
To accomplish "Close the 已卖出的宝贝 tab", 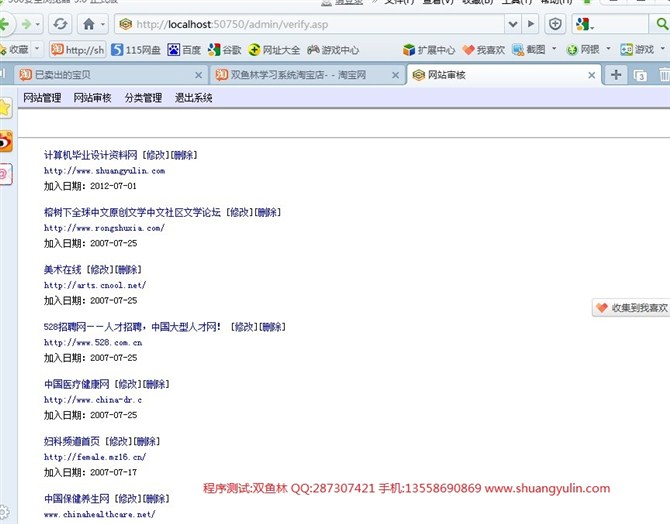I will [198, 75].
